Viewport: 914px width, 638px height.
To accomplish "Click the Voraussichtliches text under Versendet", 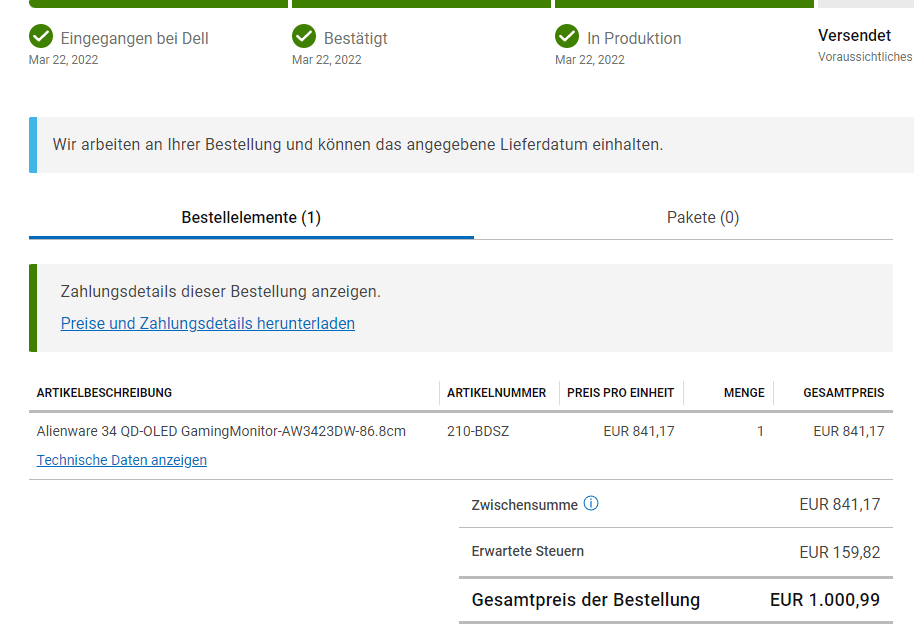I will 865,57.
